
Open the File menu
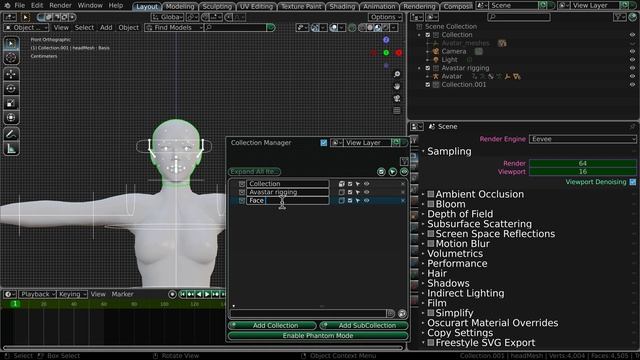20,5
